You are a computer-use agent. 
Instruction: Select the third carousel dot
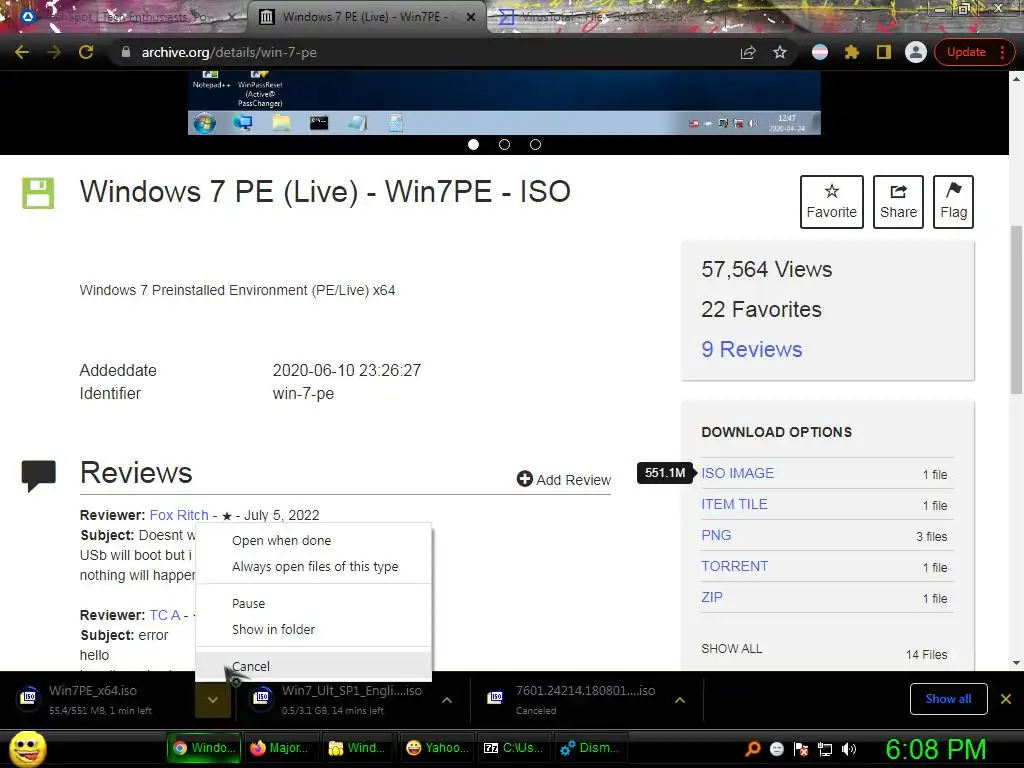click(x=536, y=144)
